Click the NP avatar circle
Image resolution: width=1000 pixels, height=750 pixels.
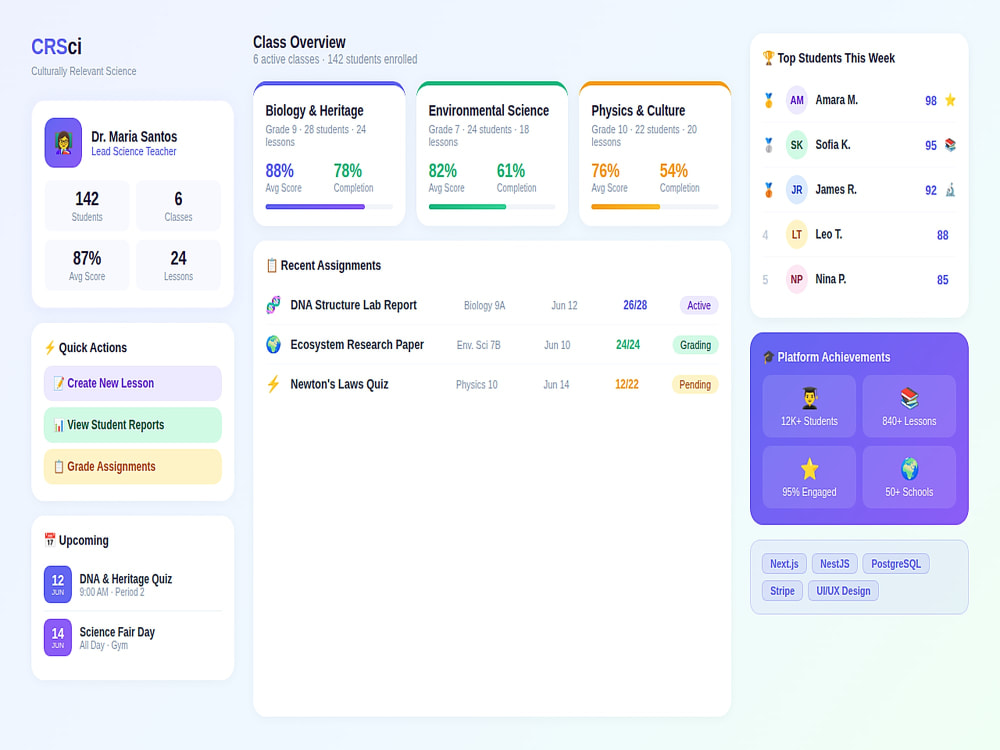coord(797,279)
